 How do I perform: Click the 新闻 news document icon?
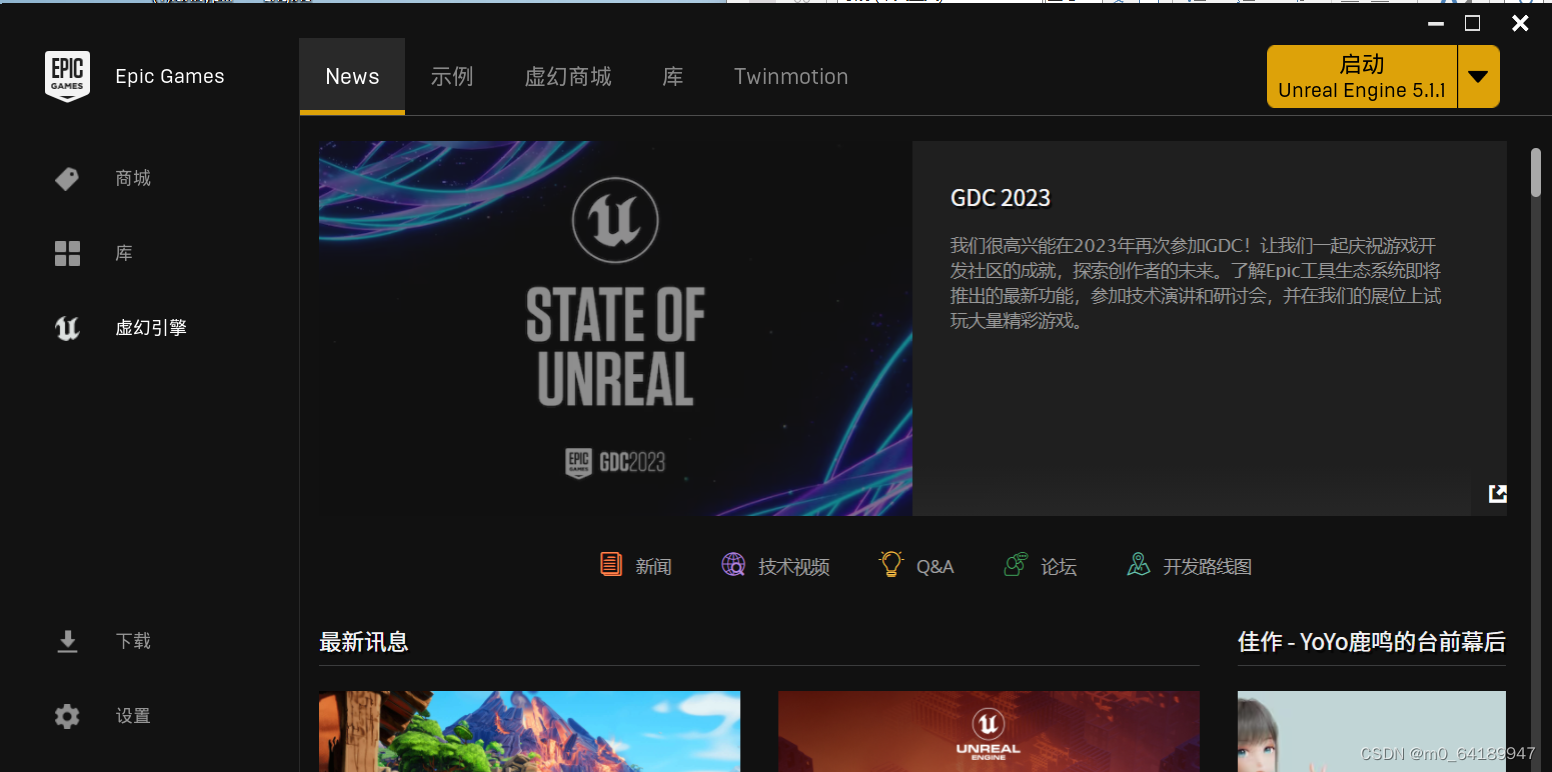coord(611,565)
